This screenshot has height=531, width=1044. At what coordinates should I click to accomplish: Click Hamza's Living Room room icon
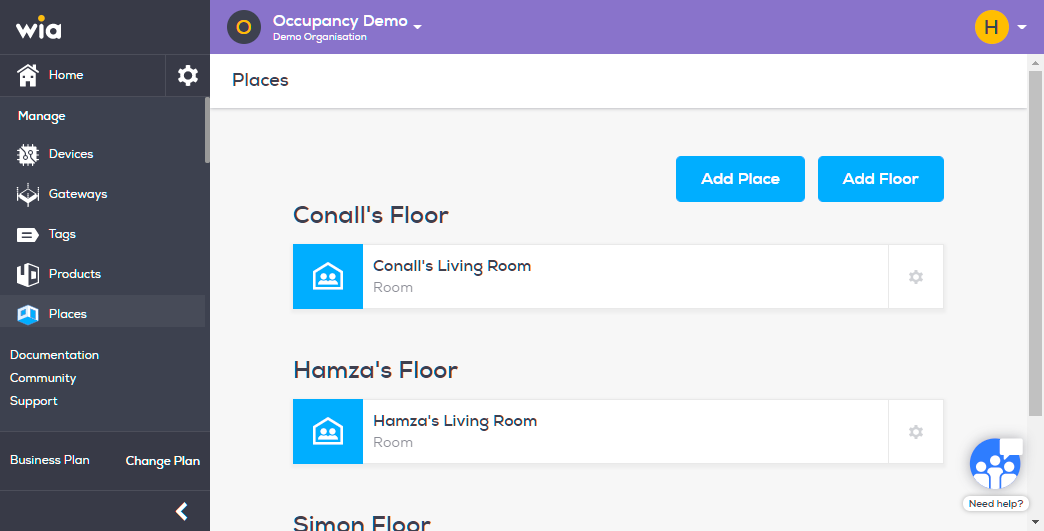click(x=328, y=432)
